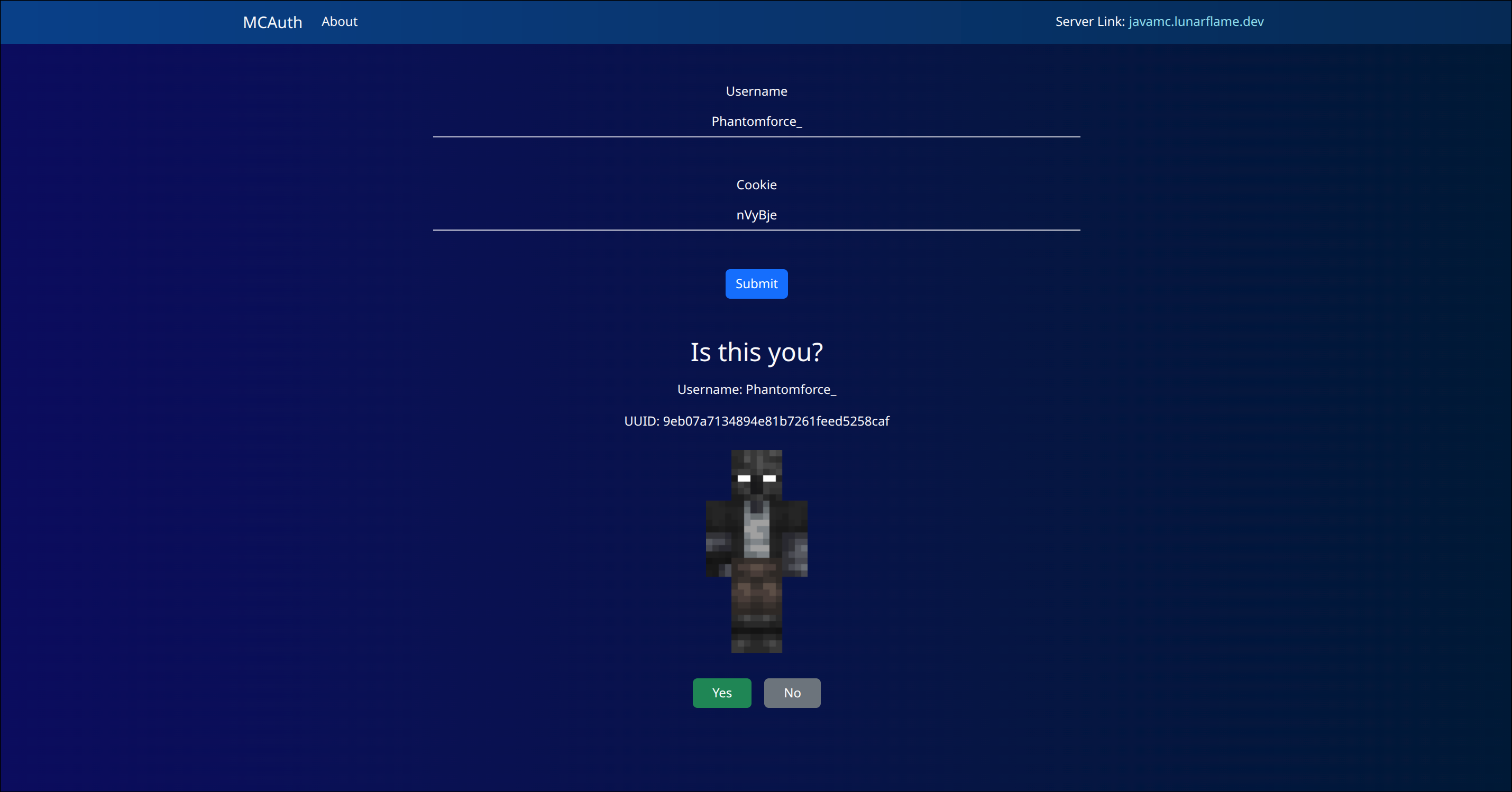Viewport: 1512px width, 792px height.
Task: Click the 'Server Link:' label text
Action: point(1089,22)
